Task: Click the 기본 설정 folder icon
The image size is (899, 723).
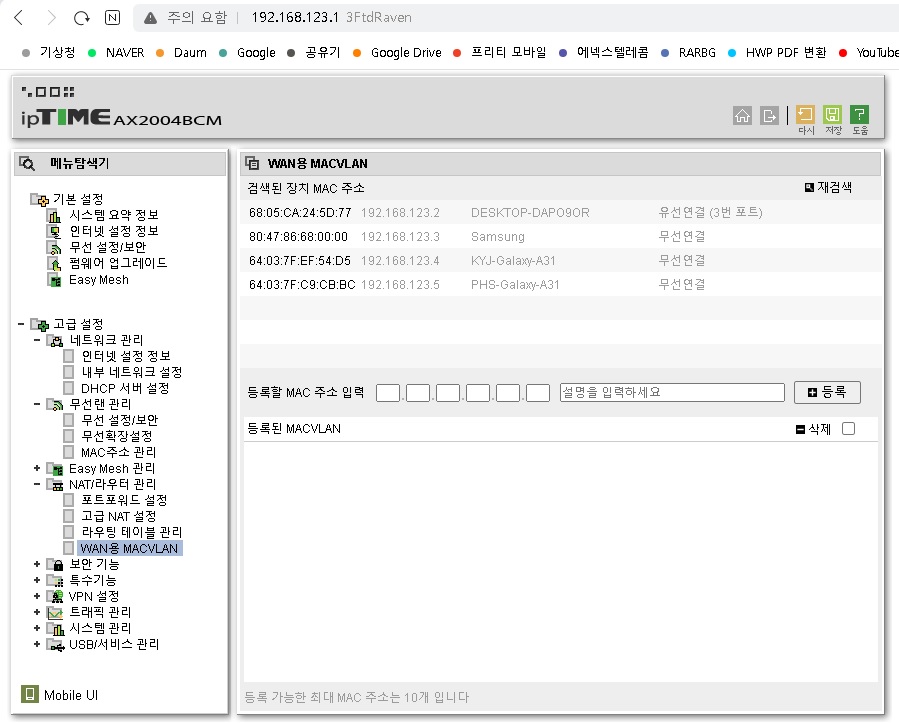Action: [40, 200]
